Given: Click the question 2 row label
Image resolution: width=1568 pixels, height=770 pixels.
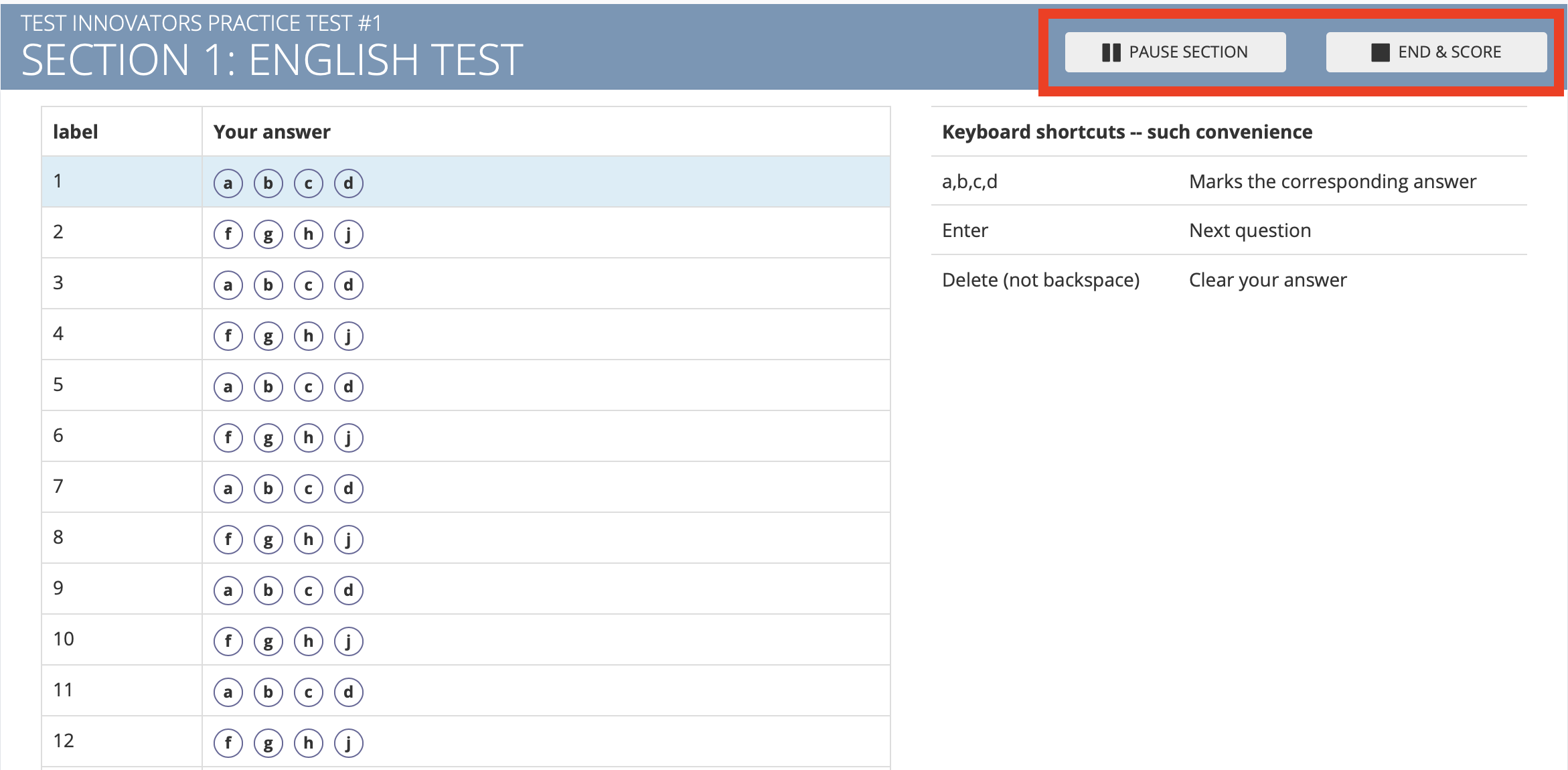Looking at the screenshot, I should 58,232.
